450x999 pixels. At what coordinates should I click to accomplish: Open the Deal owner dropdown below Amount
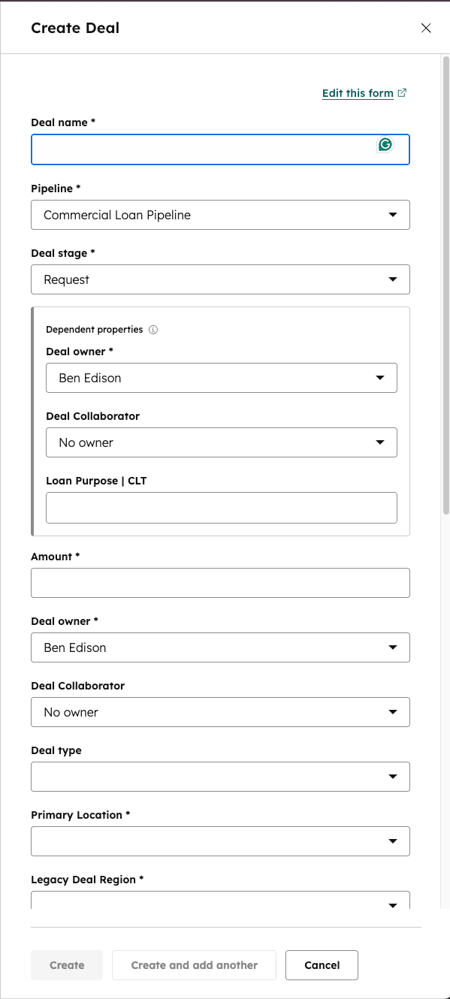tap(220, 647)
